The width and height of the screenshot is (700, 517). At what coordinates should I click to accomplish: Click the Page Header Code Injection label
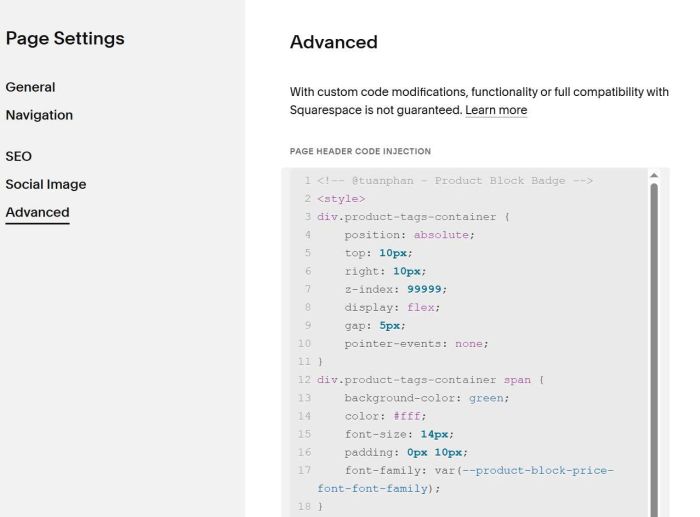[x=360, y=151]
